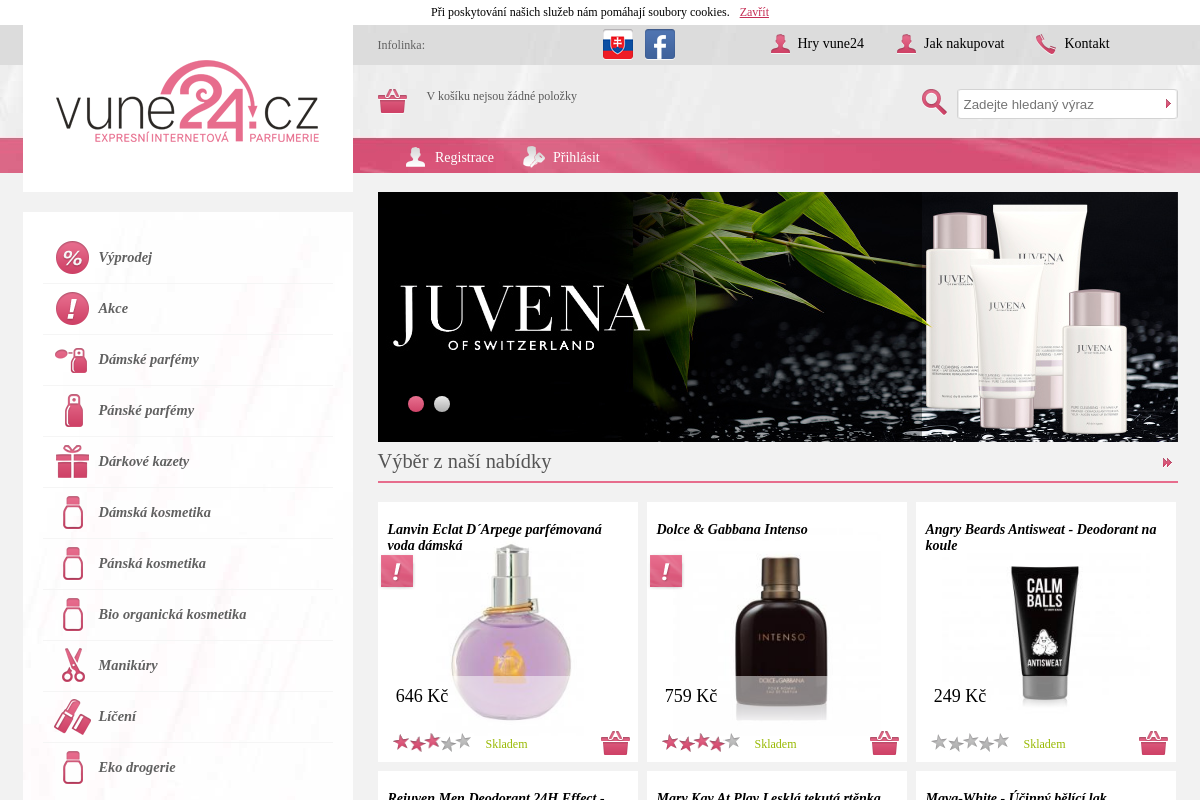
Task: Click the magnifying glass search icon
Action: click(x=934, y=102)
